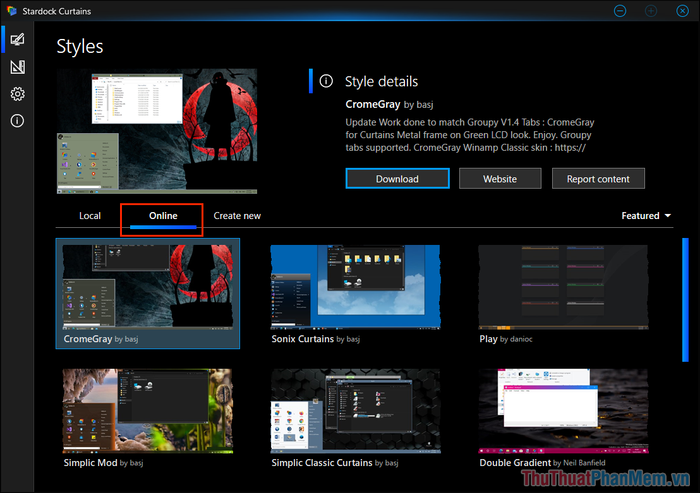Click the Styles page heading
This screenshot has height=493, width=700.
point(80,46)
